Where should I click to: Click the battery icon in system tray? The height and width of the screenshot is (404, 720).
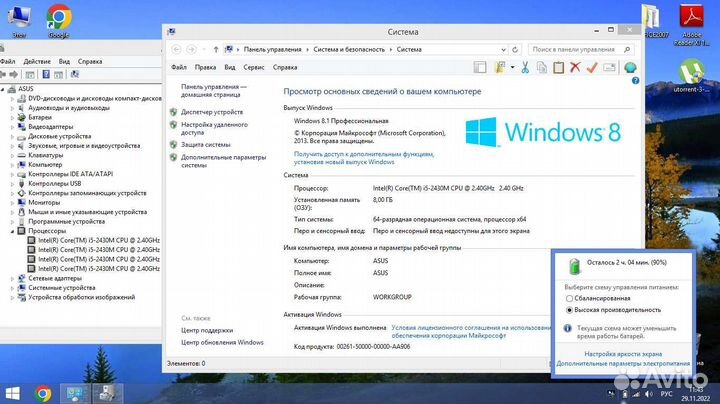624,394
